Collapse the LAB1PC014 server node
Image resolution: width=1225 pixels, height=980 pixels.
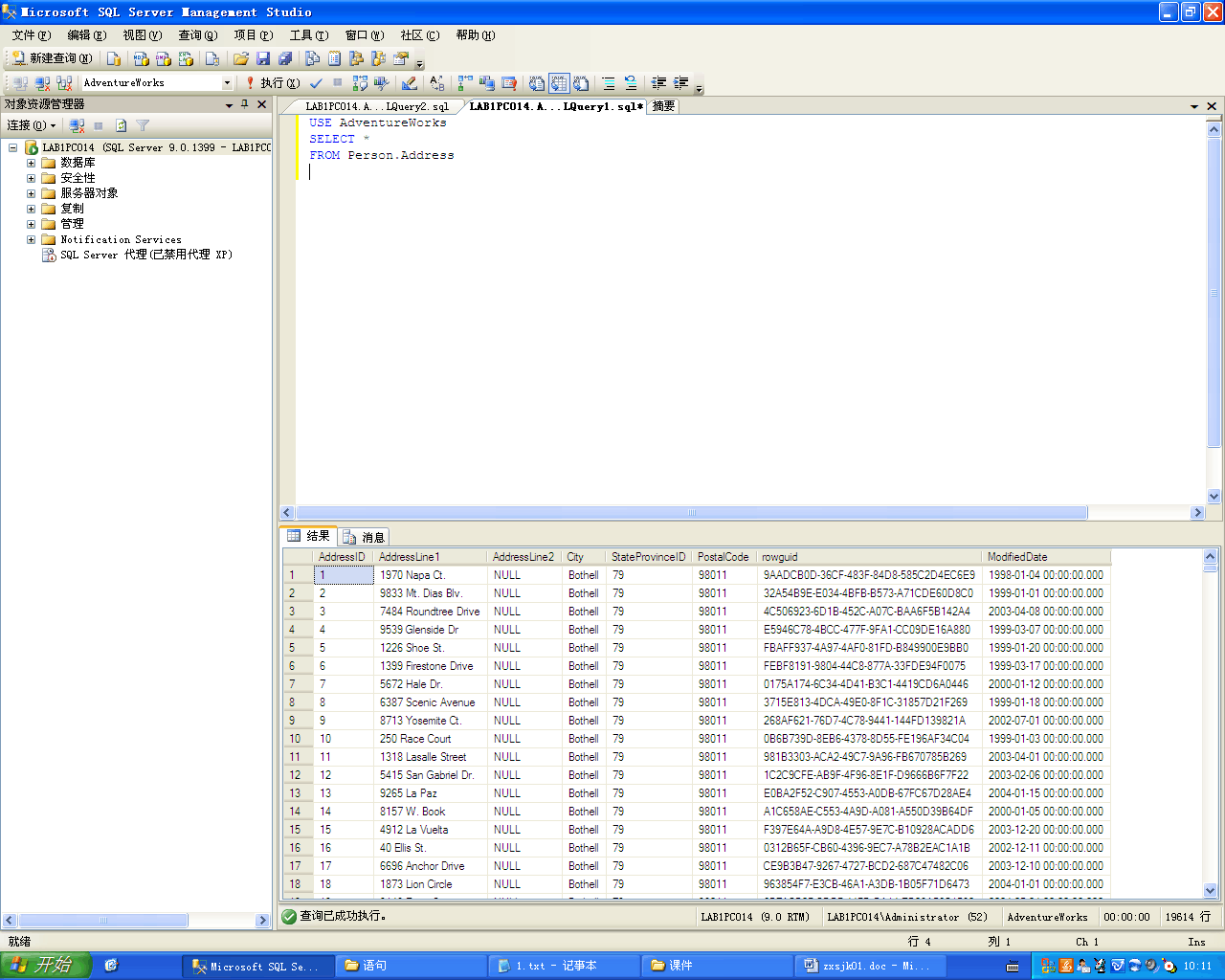(x=12, y=147)
